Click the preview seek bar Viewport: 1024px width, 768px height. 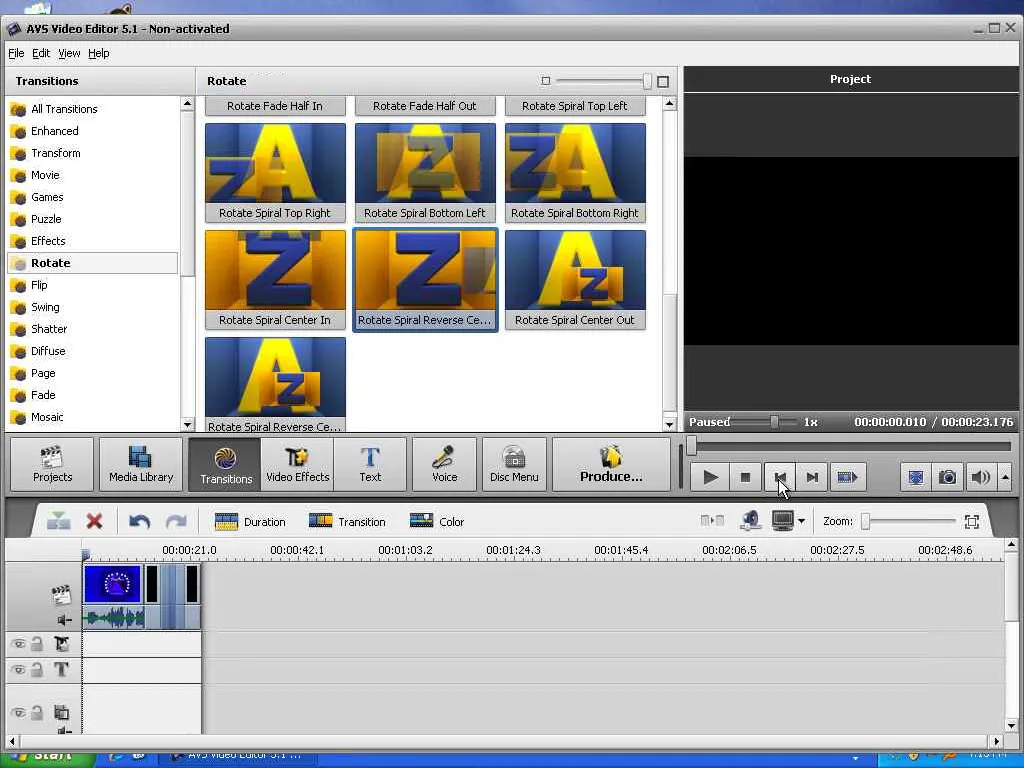(851, 447)
